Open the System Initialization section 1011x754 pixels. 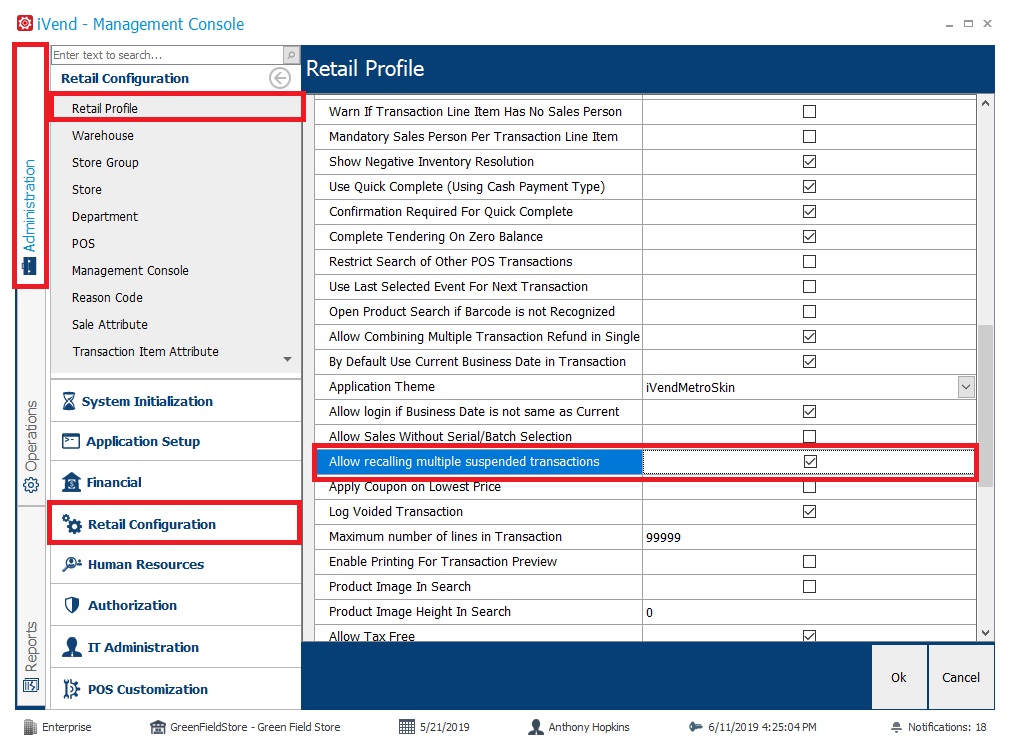[176, 401]
